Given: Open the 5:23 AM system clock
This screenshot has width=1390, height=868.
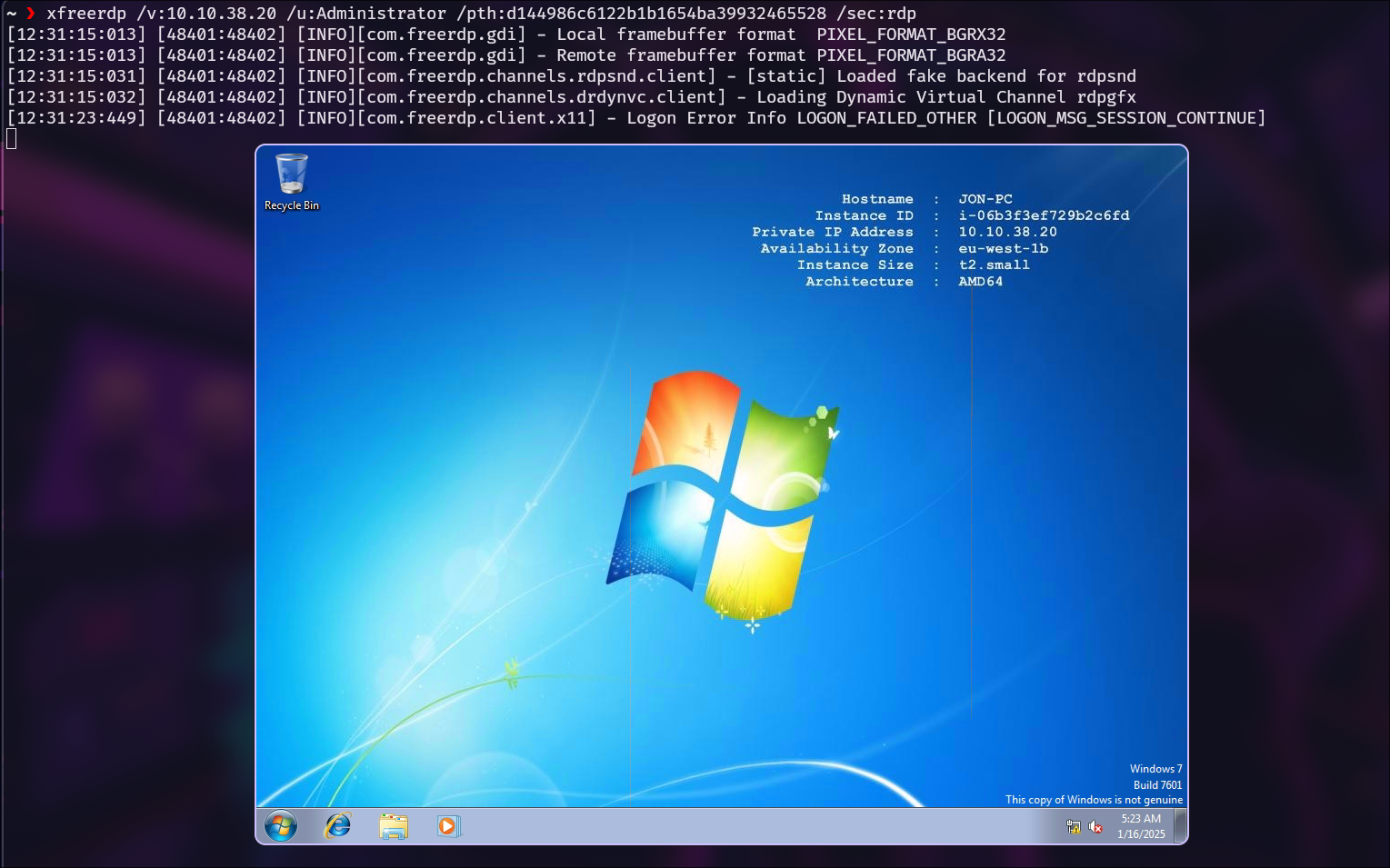Looking at the screenshot, I should point(1141,826).
